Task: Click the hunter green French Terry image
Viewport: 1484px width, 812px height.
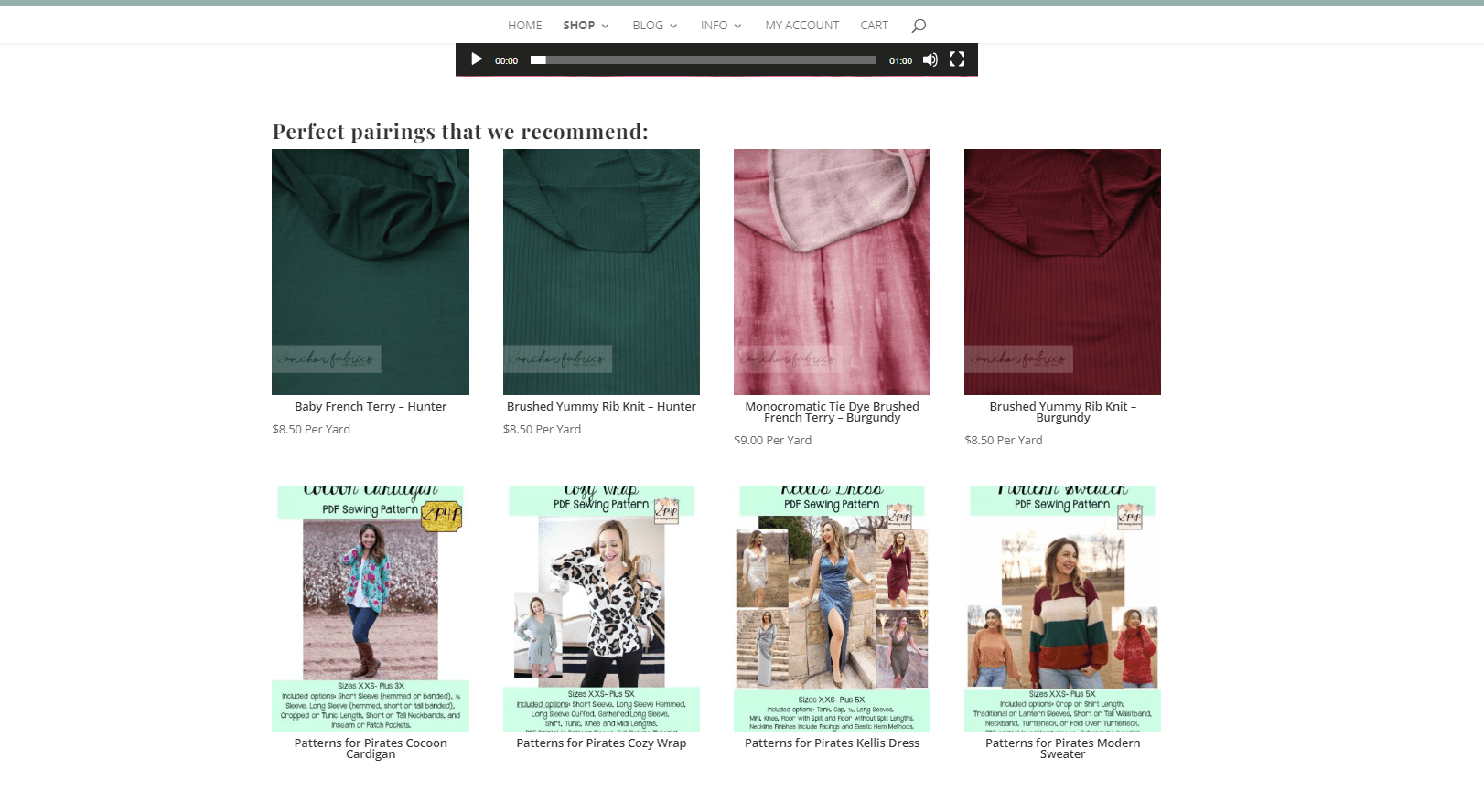Action: click(371, 272)
